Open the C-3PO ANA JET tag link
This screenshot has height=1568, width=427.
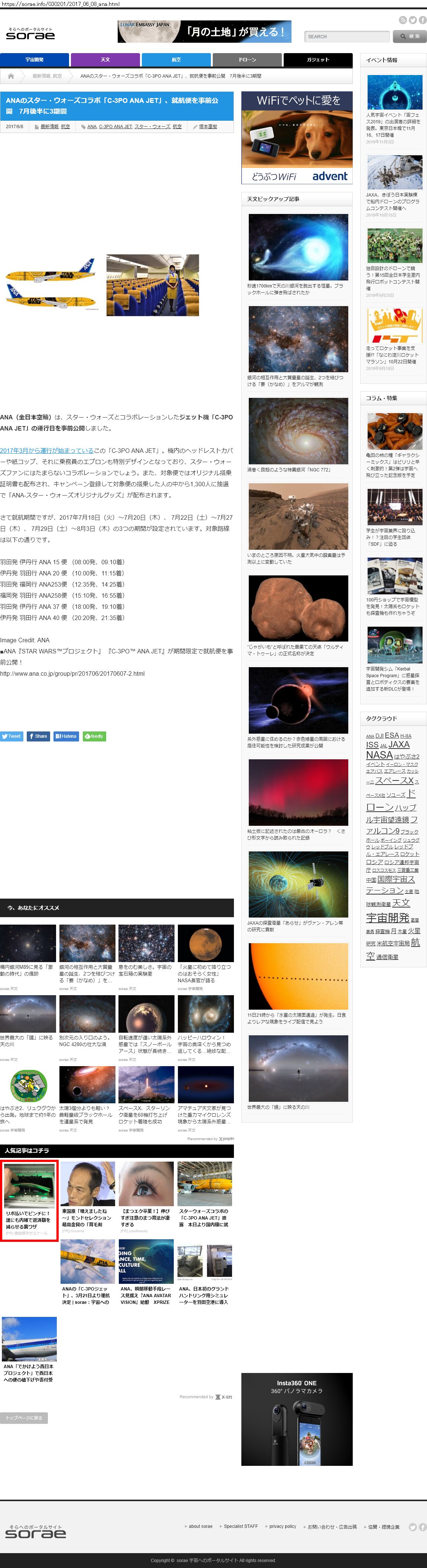[x=115, y=127]
